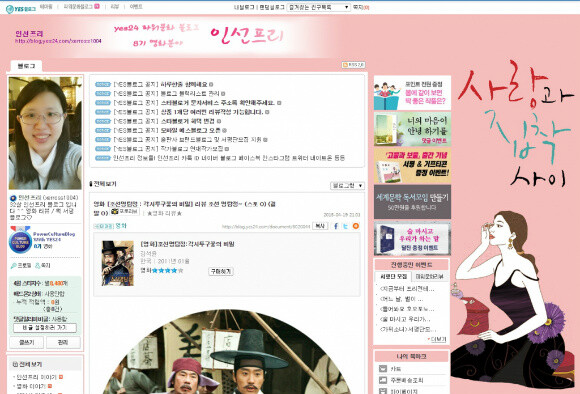
Task: Open the 스타블로거 문자서비스 notice
Action: tap(218, 103)
